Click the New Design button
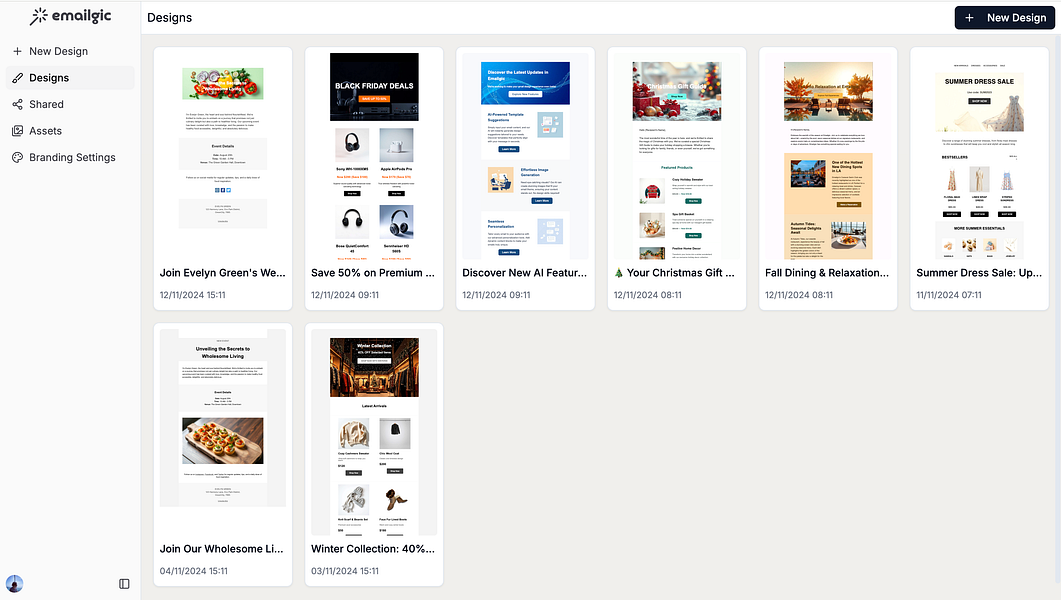The image size is (1061, 600). point(1004,17)
